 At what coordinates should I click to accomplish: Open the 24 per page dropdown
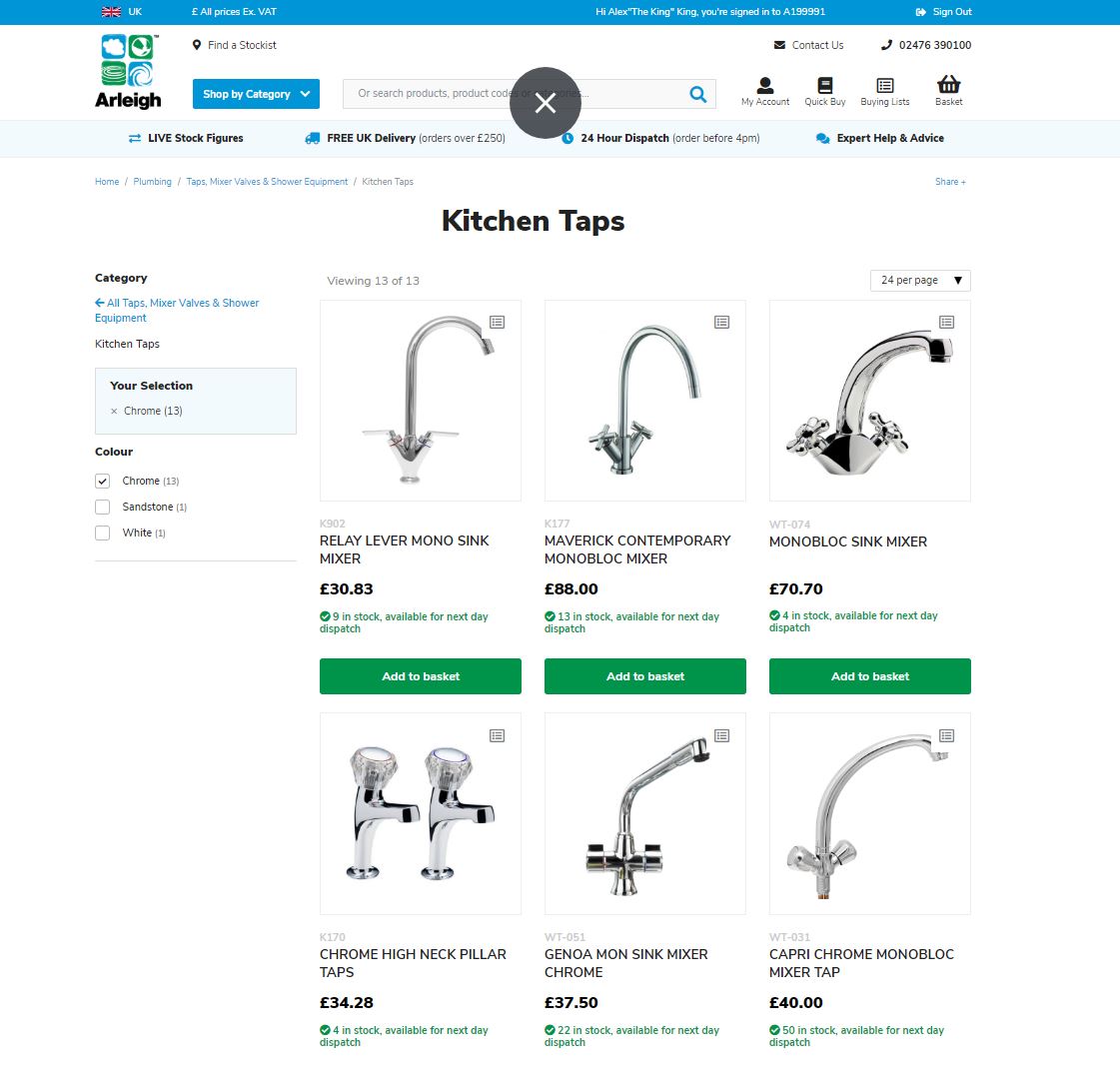coord(920,280)
